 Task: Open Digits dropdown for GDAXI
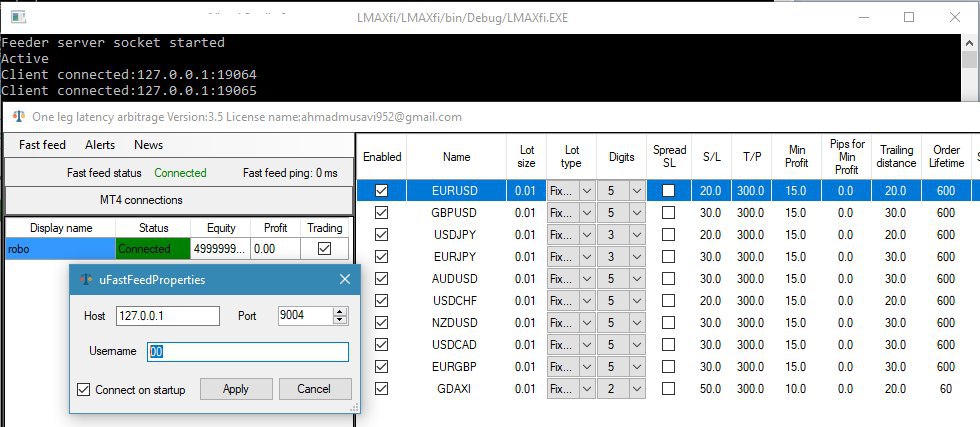pos(637,389)
